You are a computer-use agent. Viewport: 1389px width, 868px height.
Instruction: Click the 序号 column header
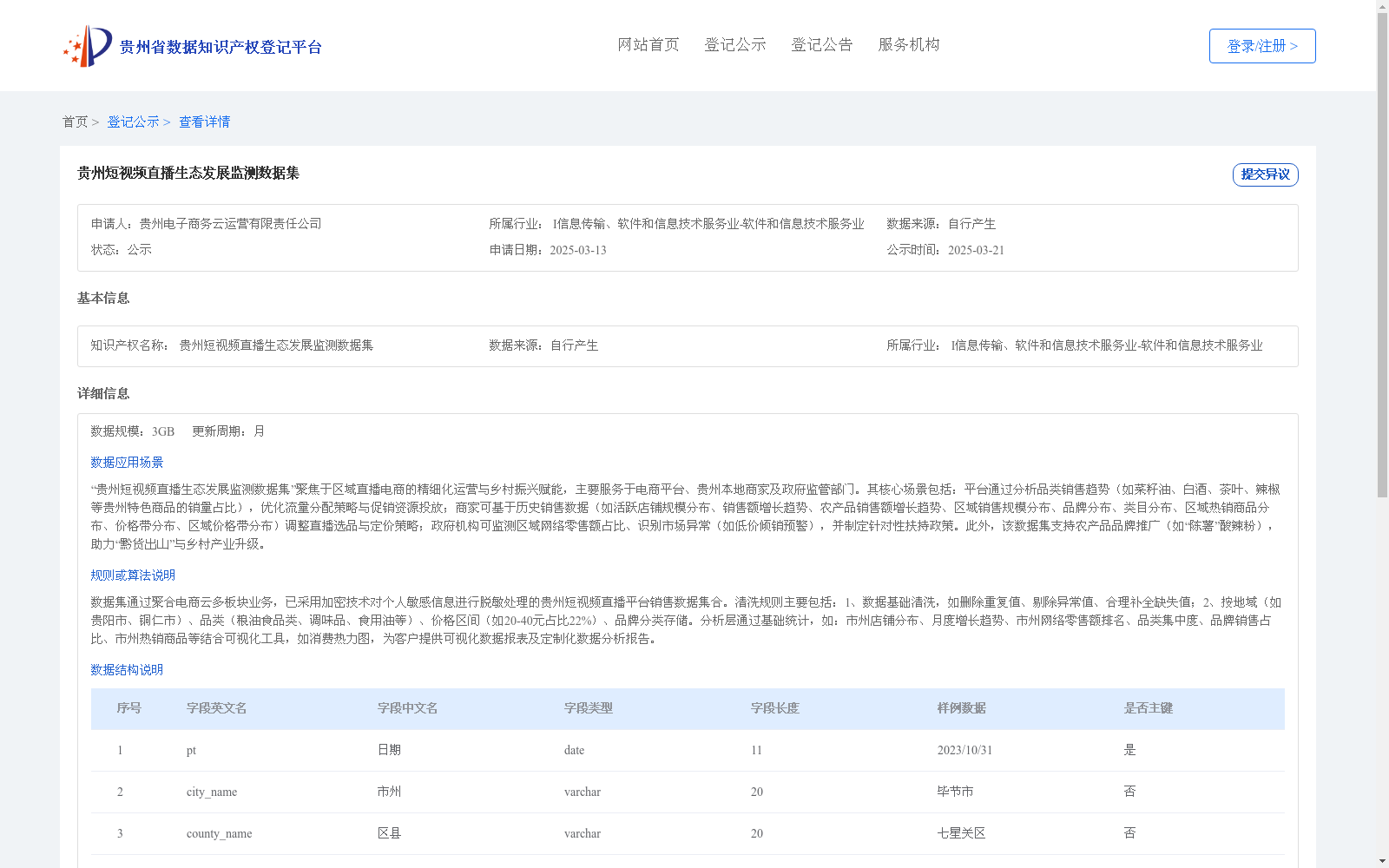pos(129,708)
